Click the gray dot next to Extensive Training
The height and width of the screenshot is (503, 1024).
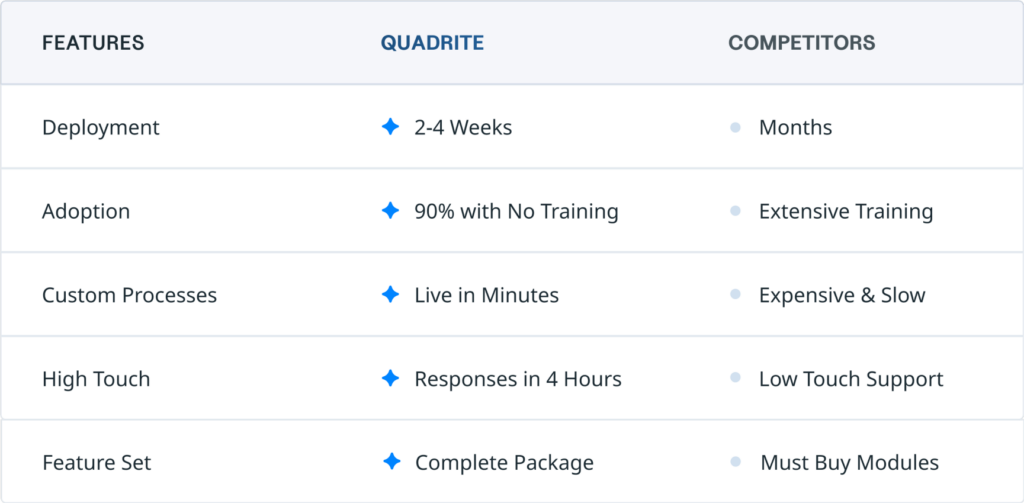click(x=735, y=211)
